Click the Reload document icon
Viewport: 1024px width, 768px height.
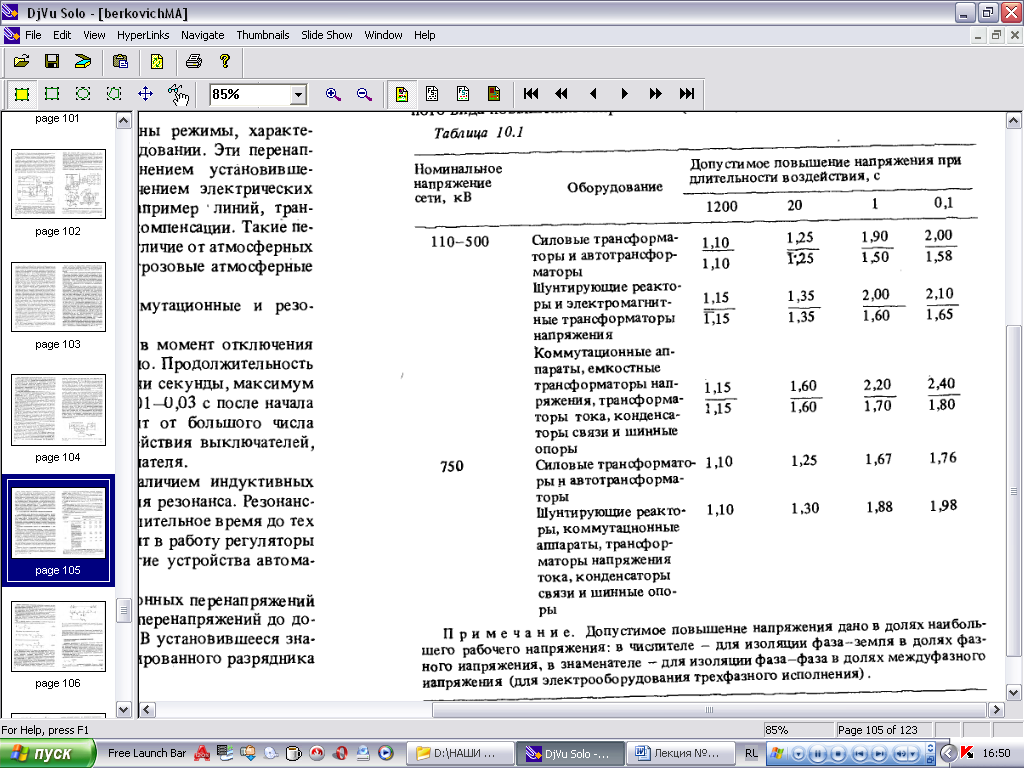point(157,61)
